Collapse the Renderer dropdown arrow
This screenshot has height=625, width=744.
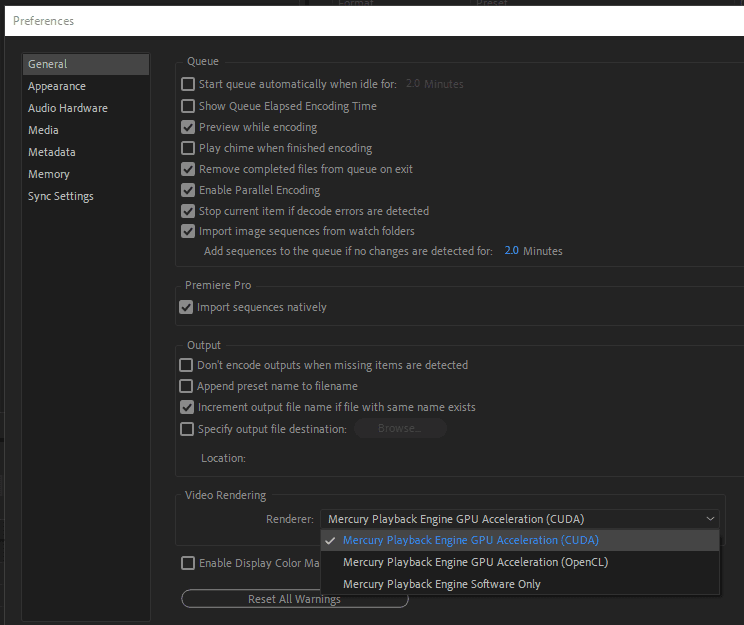click(710, 518)
